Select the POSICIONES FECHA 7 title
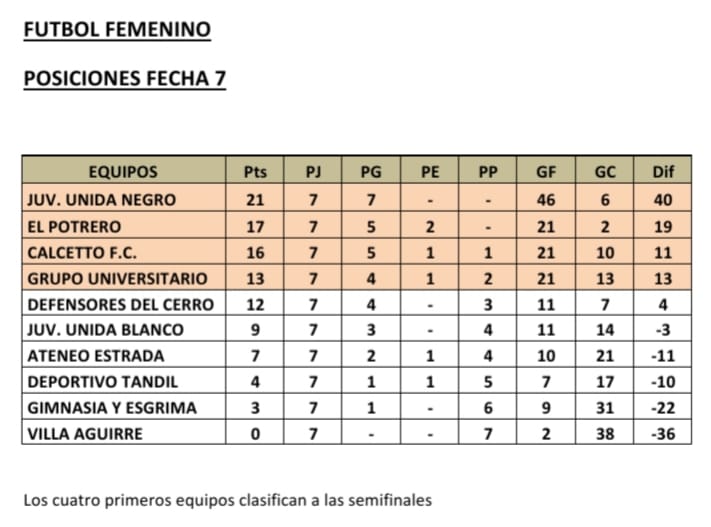 pyautogui.click(x=124, y=78)
